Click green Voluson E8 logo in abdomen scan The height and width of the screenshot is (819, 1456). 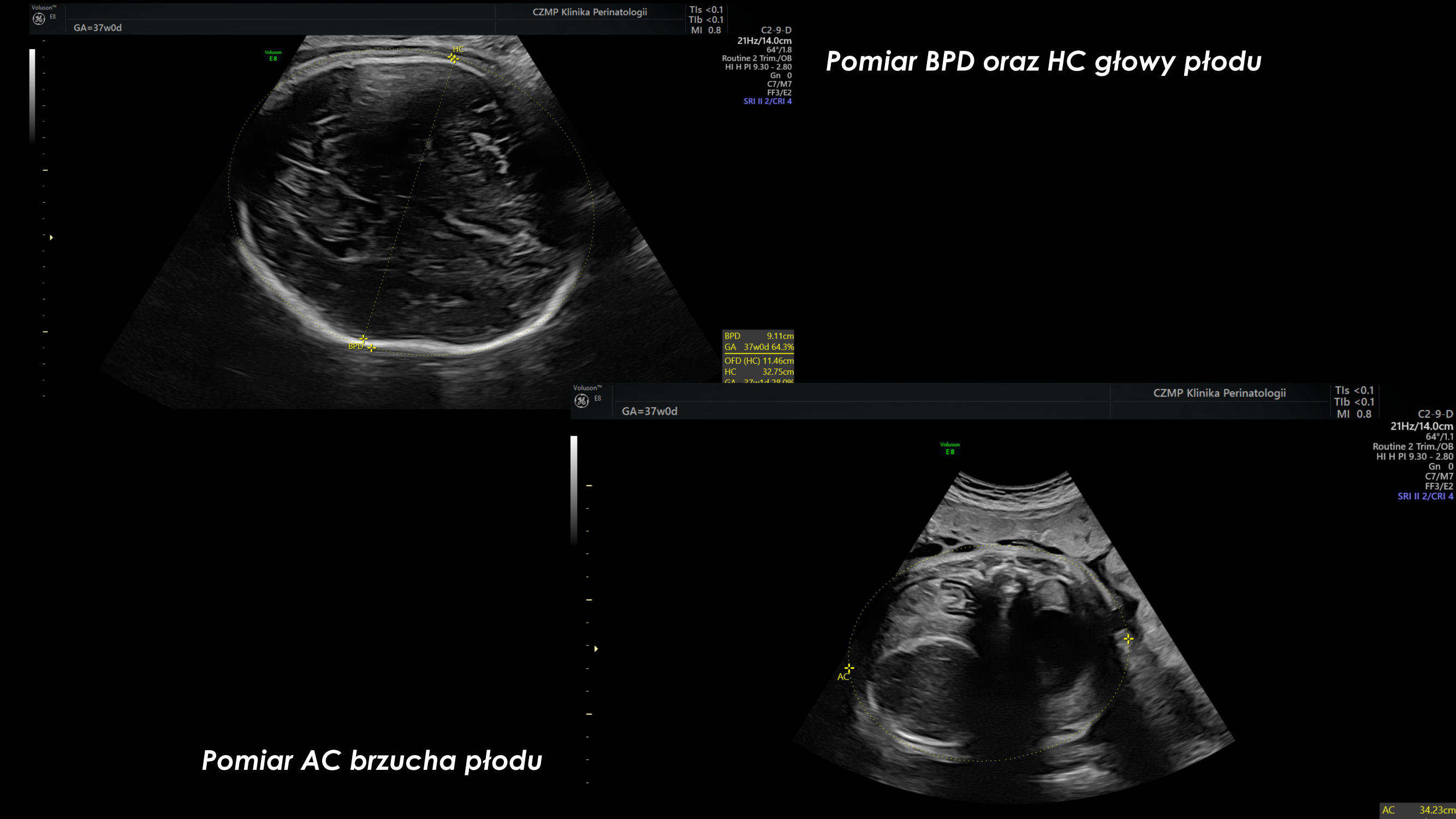point(949,448)
